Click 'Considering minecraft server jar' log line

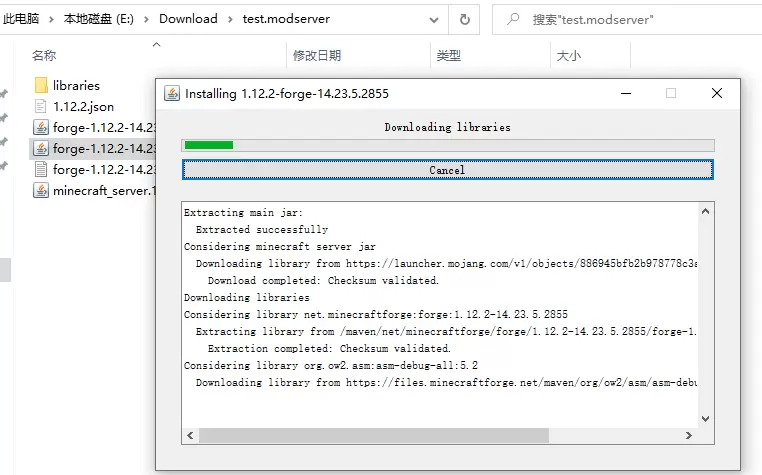[280, 246]
